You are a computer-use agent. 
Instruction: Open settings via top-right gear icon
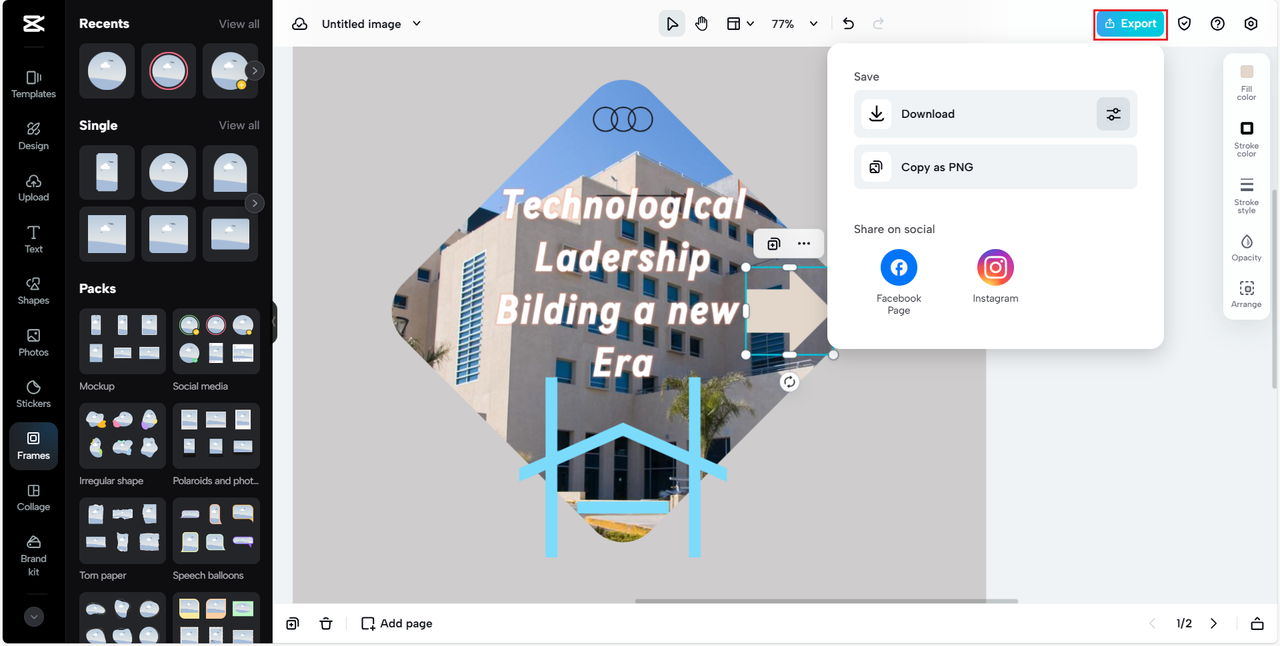click(1251, 24)
